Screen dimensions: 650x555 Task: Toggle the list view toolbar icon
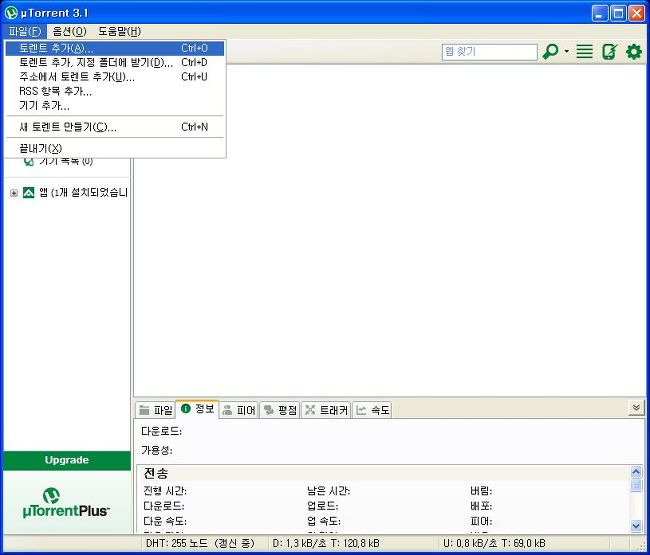(585, 51)
